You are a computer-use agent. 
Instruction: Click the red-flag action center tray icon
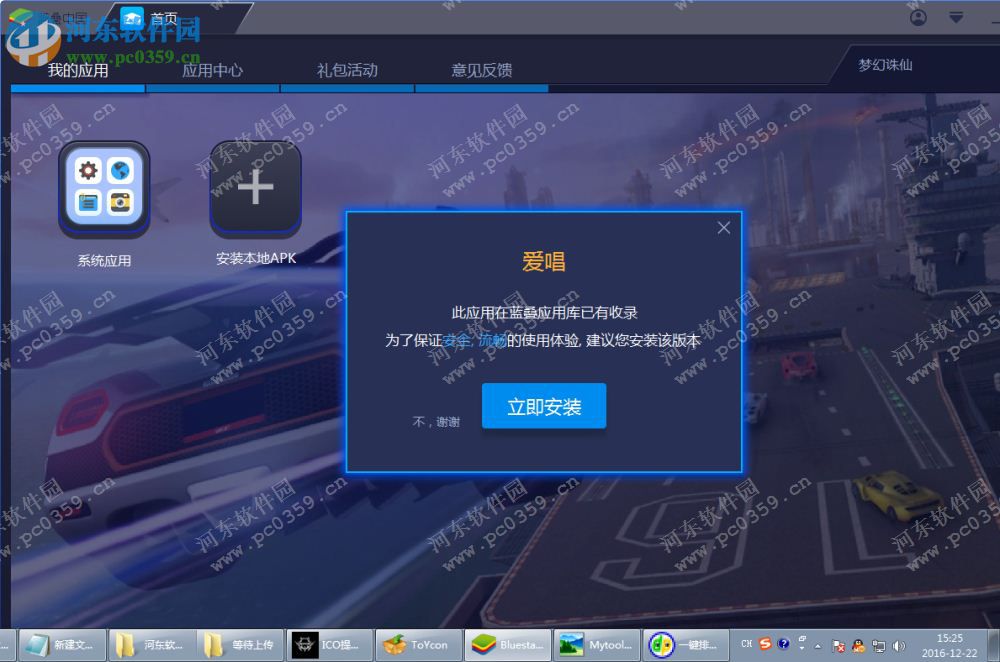[839, 646]
